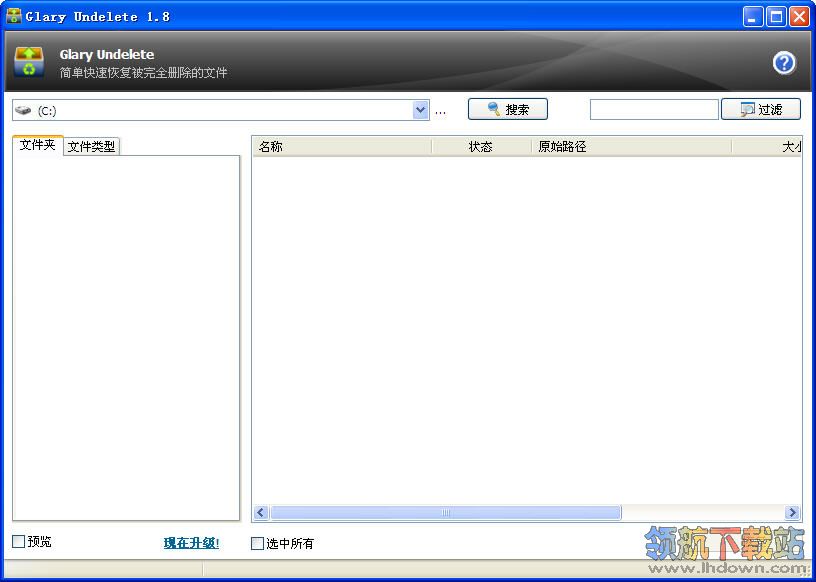Screen dimensions: 816x582
Task: Maximize the Glary Undelete window
Action: (x=776, y=17)
